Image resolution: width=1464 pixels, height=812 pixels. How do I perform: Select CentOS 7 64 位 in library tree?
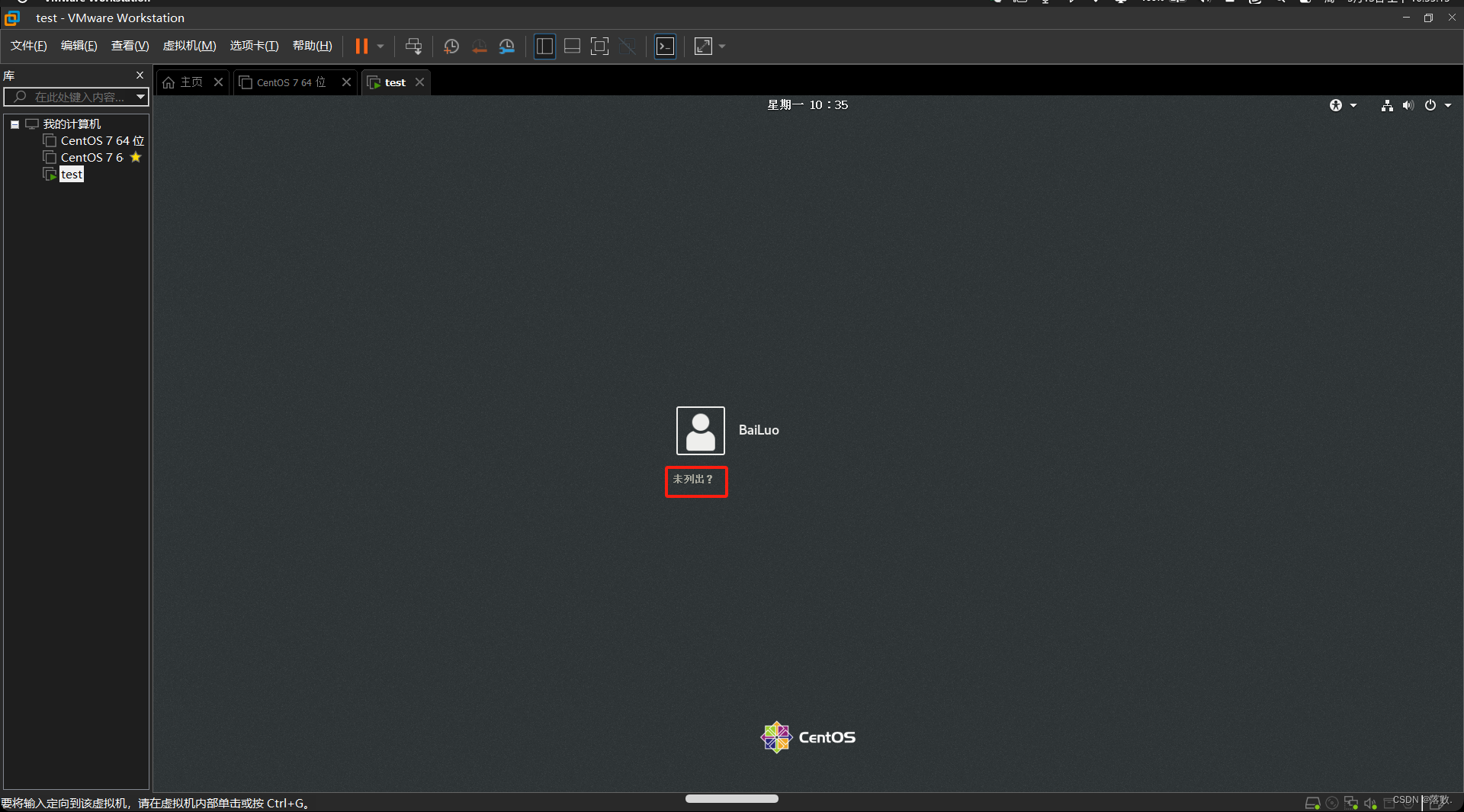[x=102, y=140]
